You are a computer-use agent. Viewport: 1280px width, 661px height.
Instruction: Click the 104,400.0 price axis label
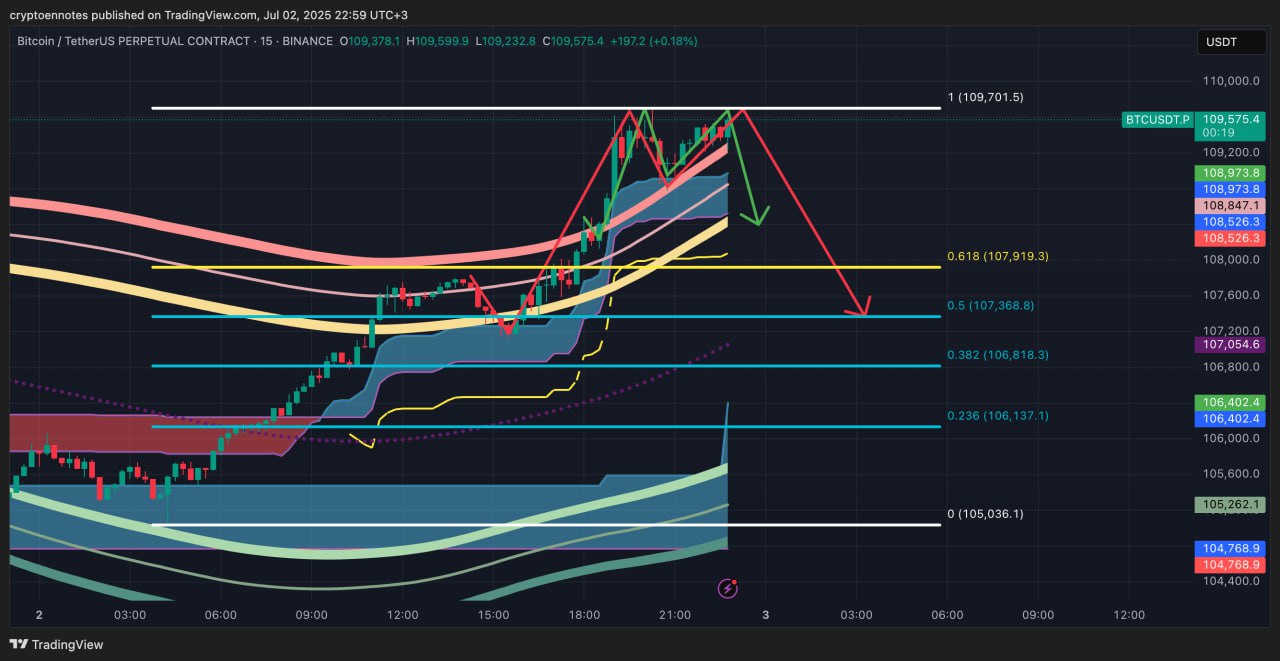pos(1231,580)
